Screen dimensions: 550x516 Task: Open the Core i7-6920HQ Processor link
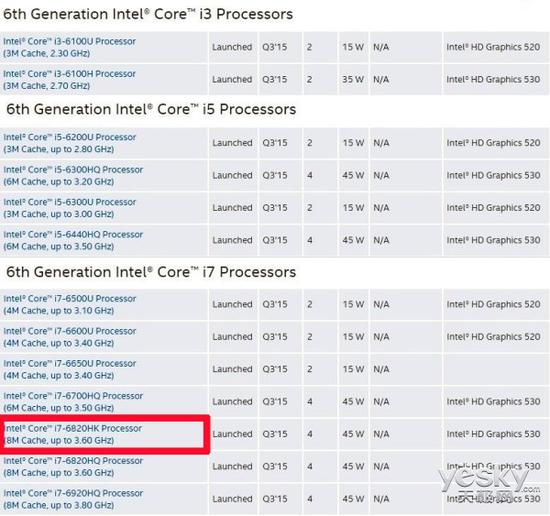[x=73, y=499]
